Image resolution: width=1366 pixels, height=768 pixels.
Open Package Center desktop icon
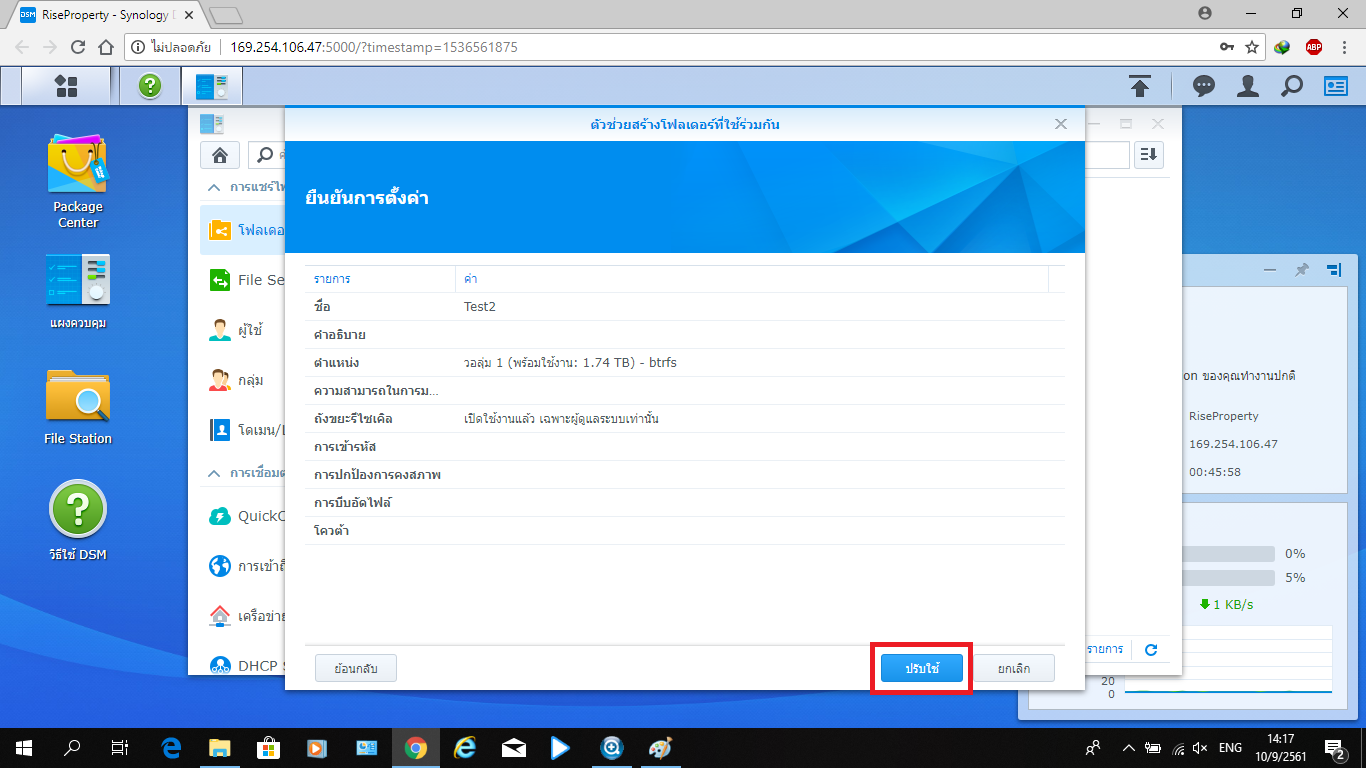(x=77, y=167)
